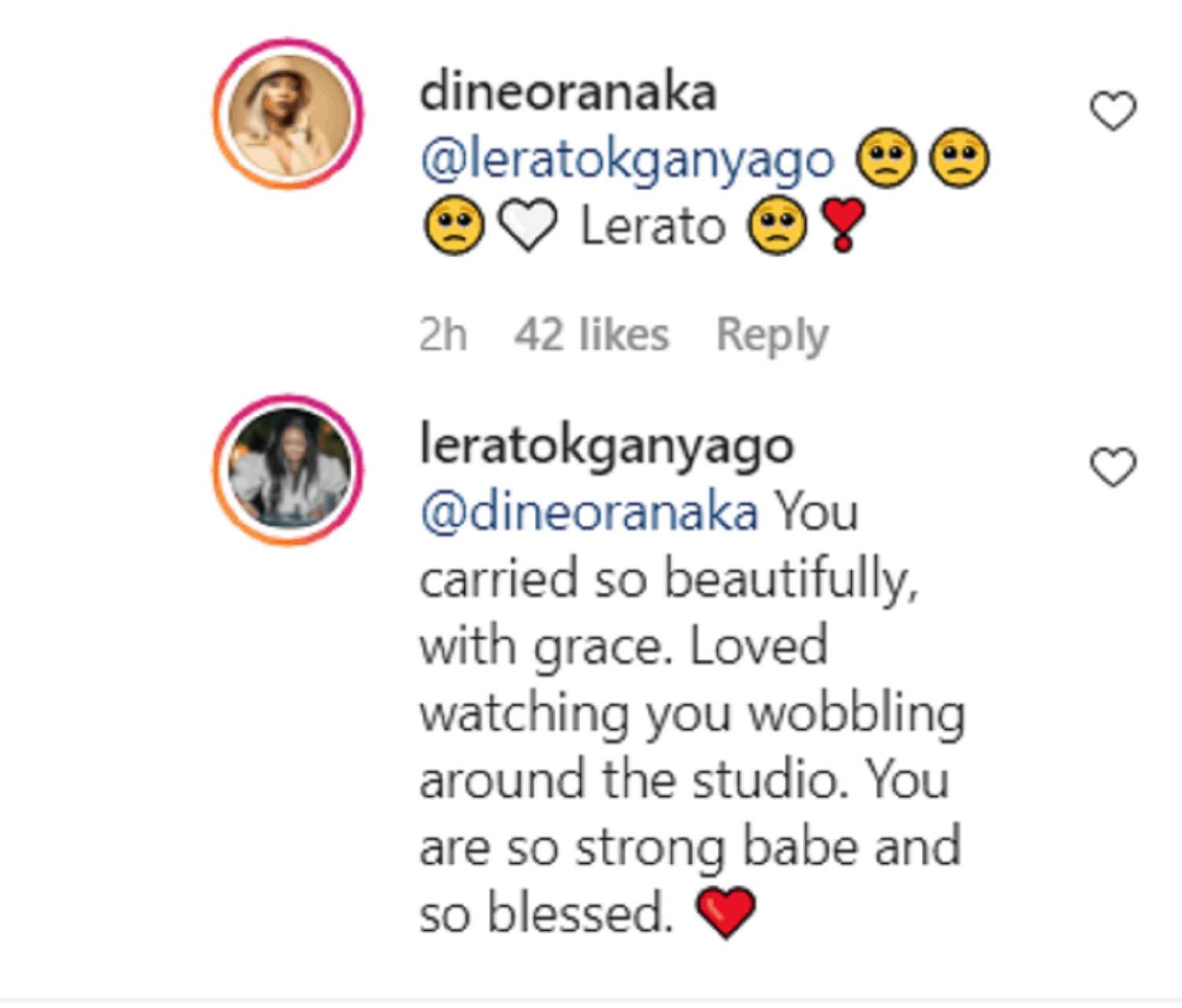
Task: Click the 2h comment timestamp
Action: (x=443, y=335)
